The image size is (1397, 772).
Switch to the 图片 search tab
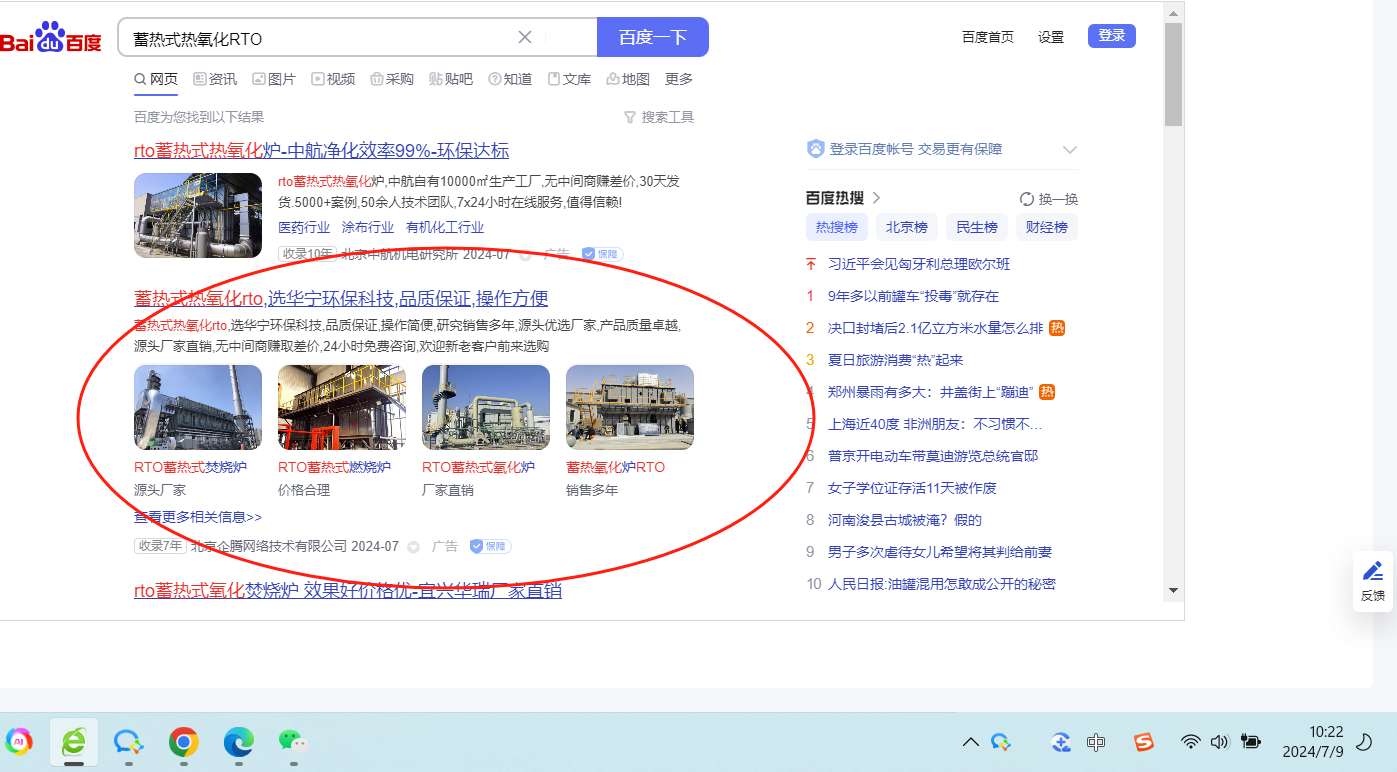(x=273, y=79)
